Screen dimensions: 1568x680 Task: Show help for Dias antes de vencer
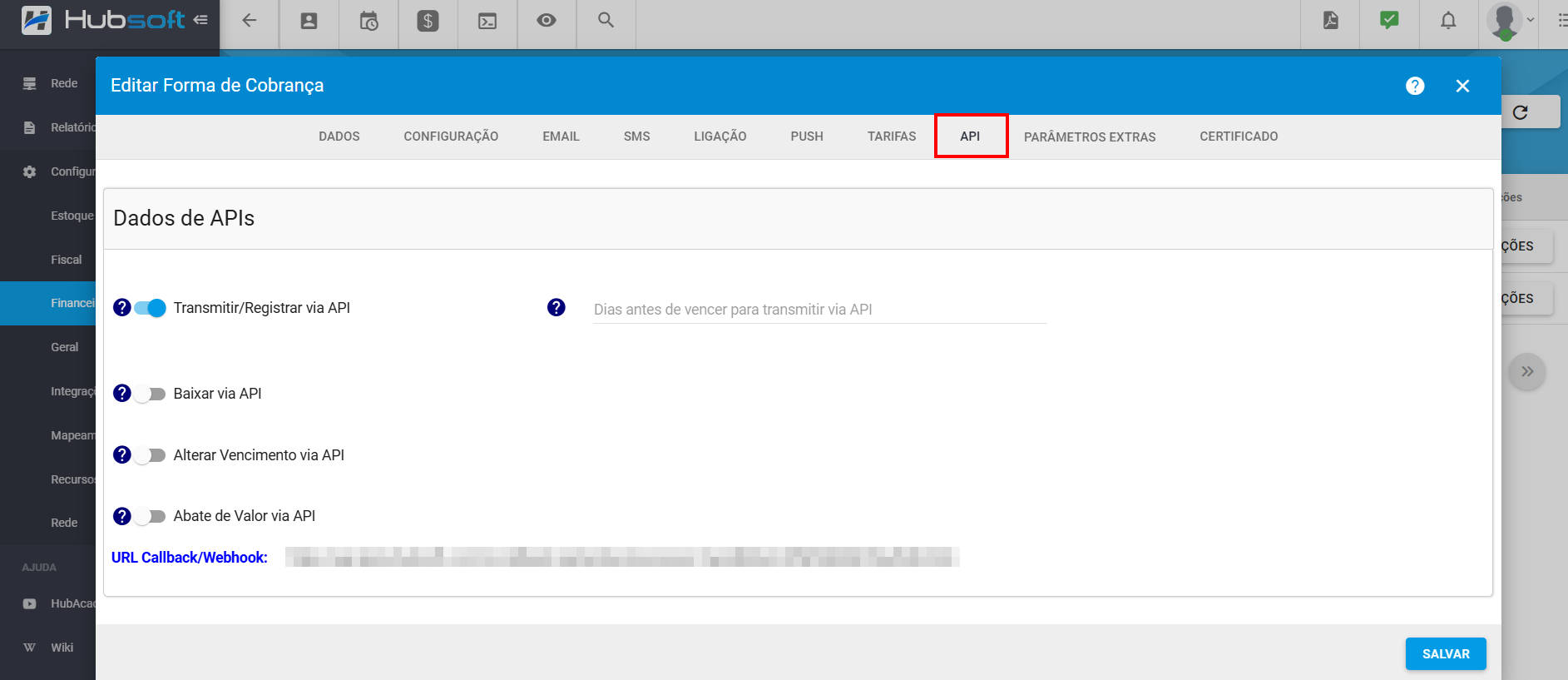pyautogui.click(x=556, y=307)
